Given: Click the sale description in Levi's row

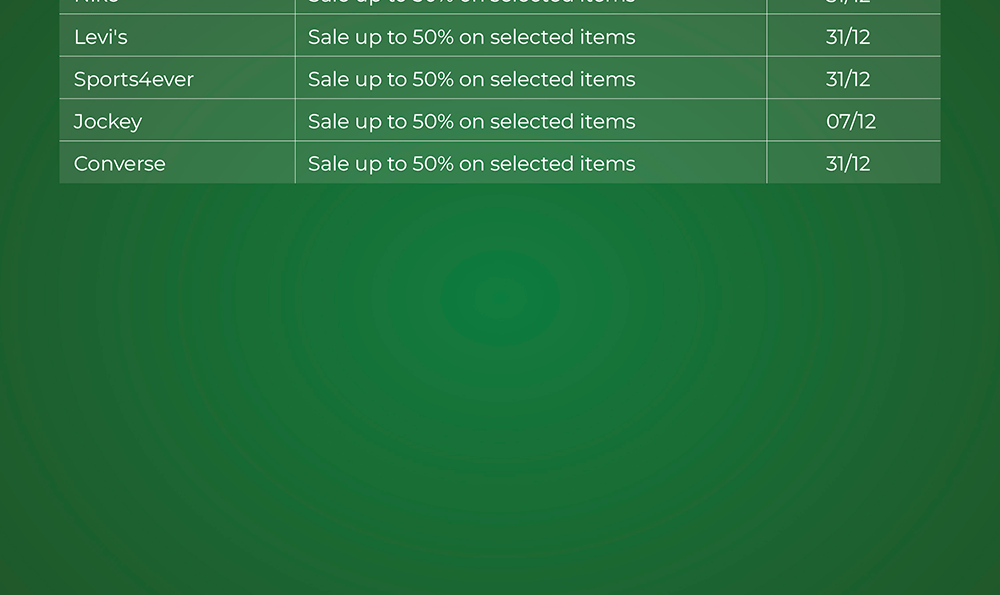Looking at the screenshot, I should (471, 37).
